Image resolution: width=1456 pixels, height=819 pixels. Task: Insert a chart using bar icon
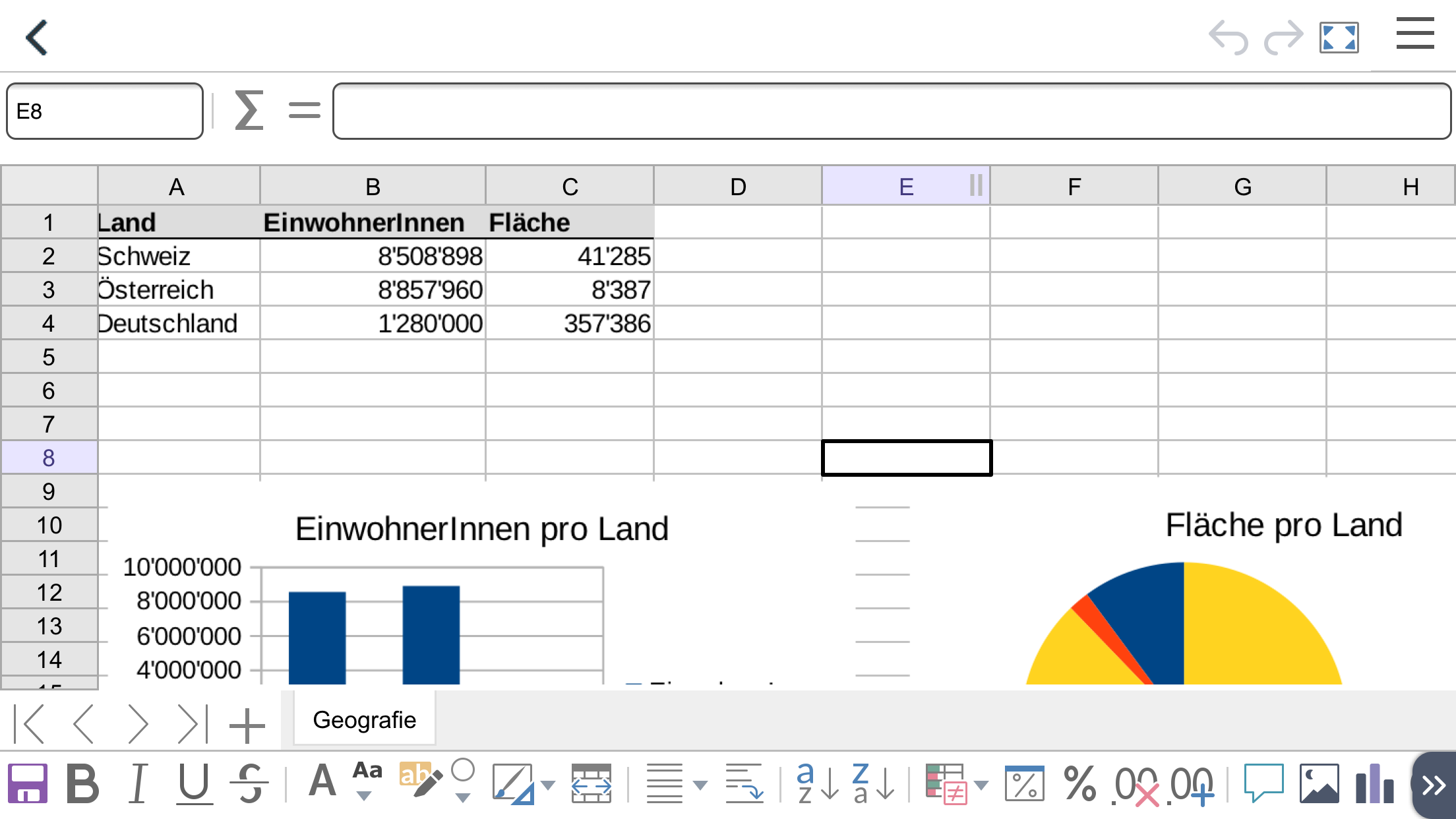coord(1374,784)
